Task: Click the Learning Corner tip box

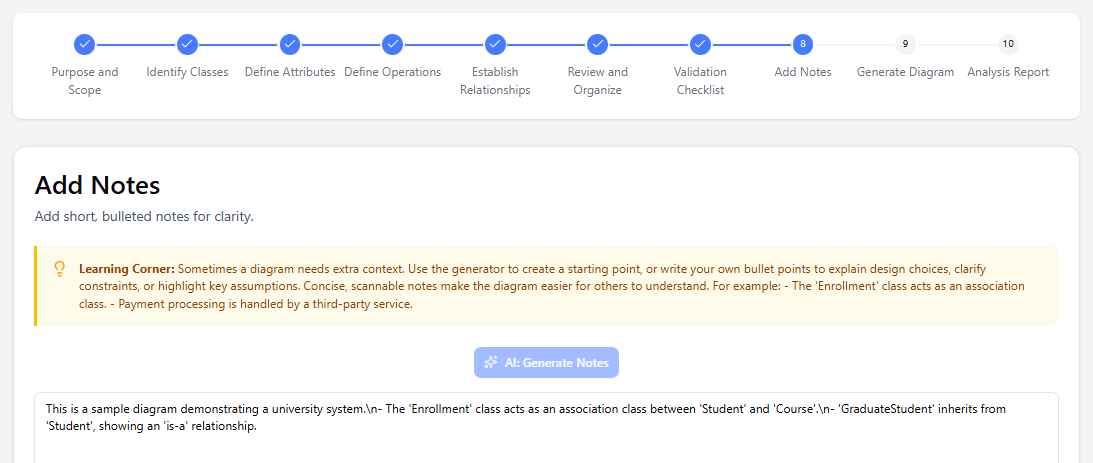Action: 546,286
